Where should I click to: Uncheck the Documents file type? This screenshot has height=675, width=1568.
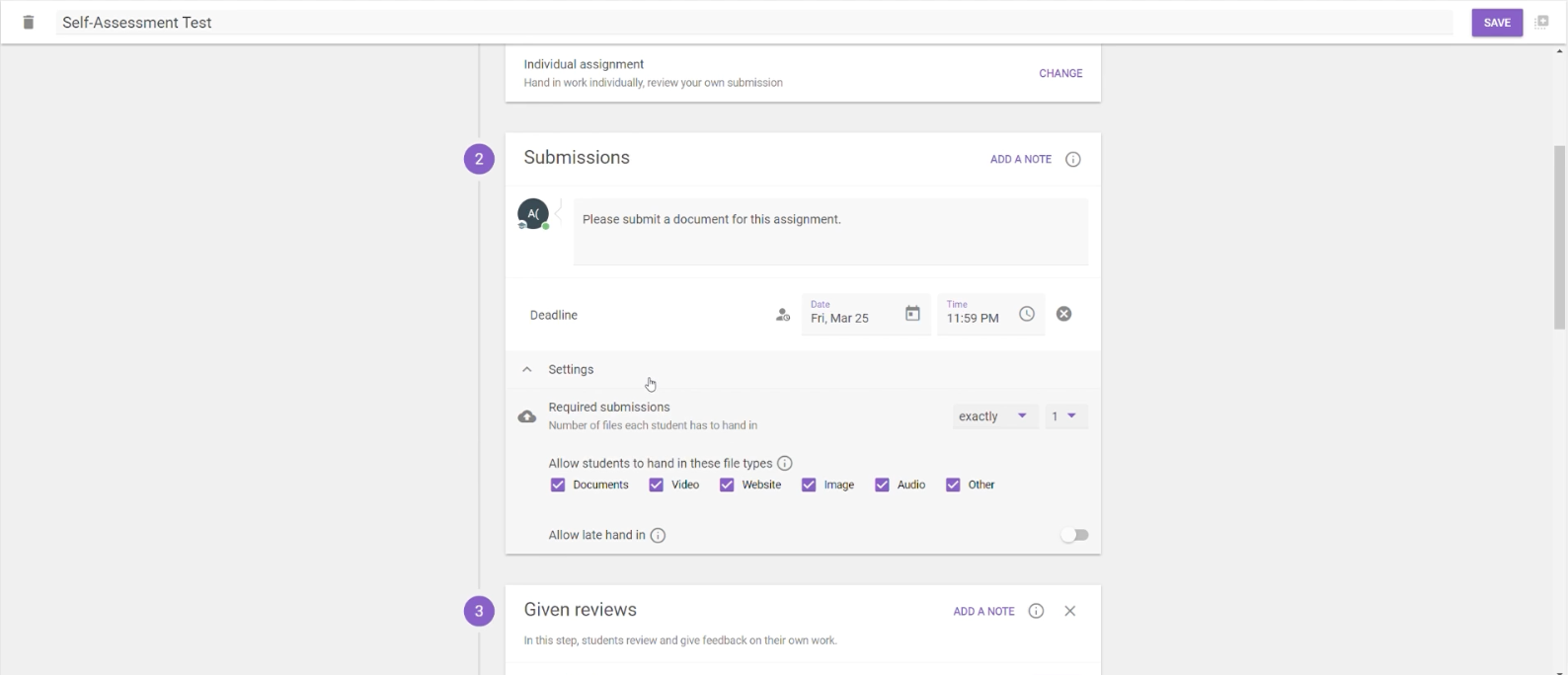(x=558, y=485)
